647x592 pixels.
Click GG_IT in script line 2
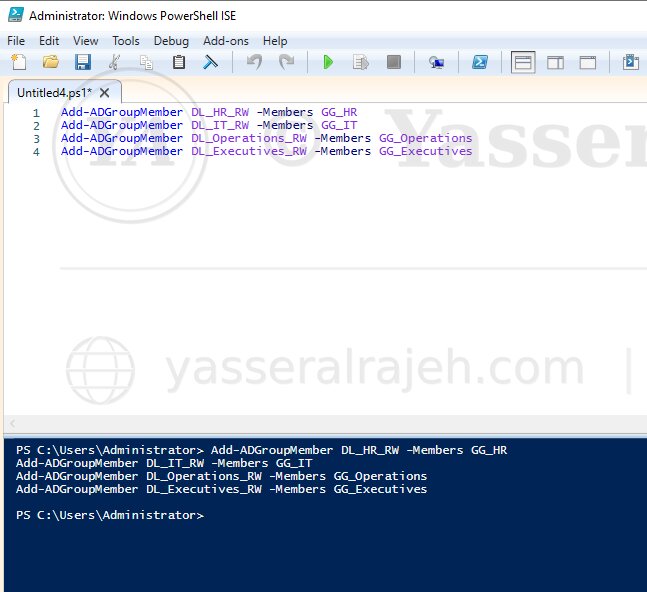point(339,125)
